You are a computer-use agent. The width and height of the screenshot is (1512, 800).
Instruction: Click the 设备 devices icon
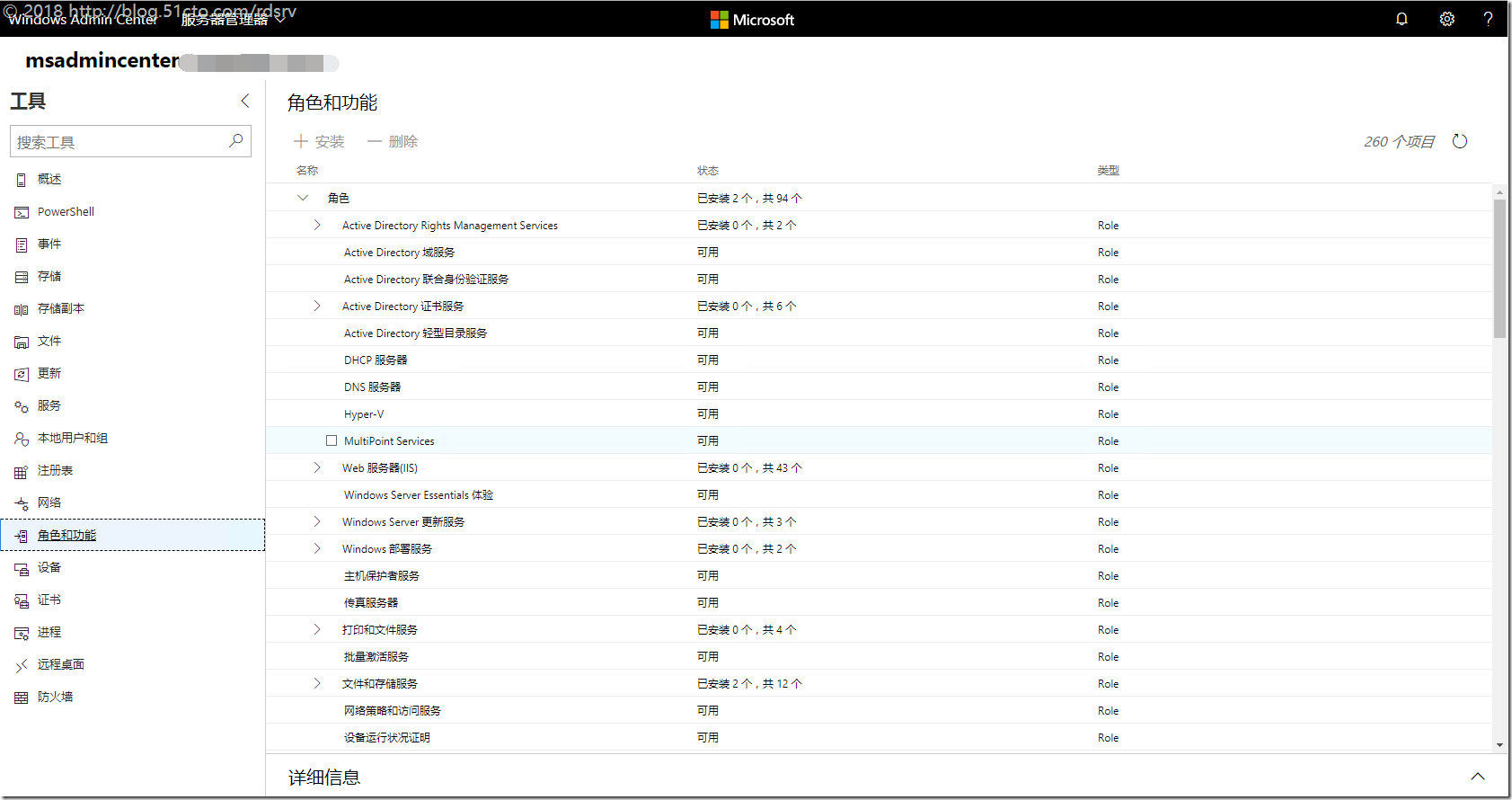[x=22, y=568]
